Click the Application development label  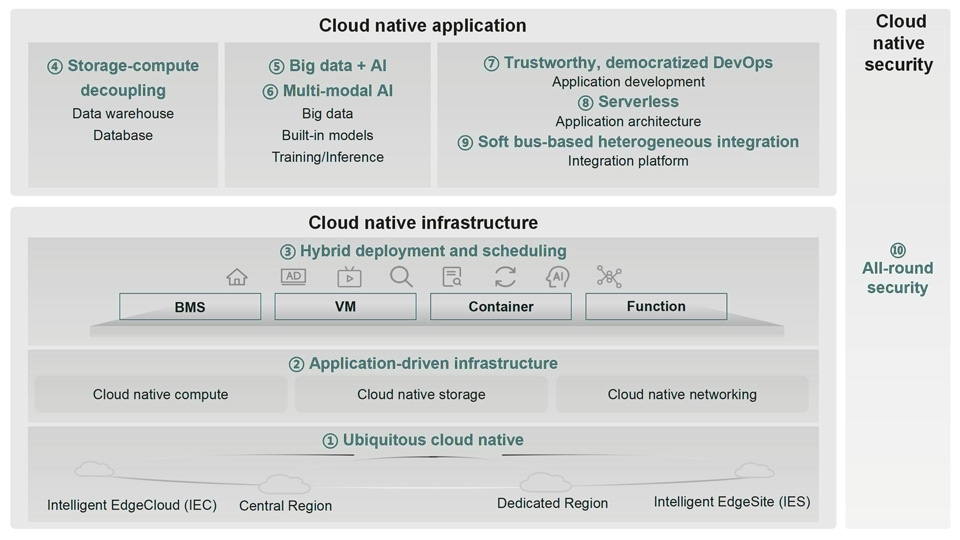(x=628, y=81)
